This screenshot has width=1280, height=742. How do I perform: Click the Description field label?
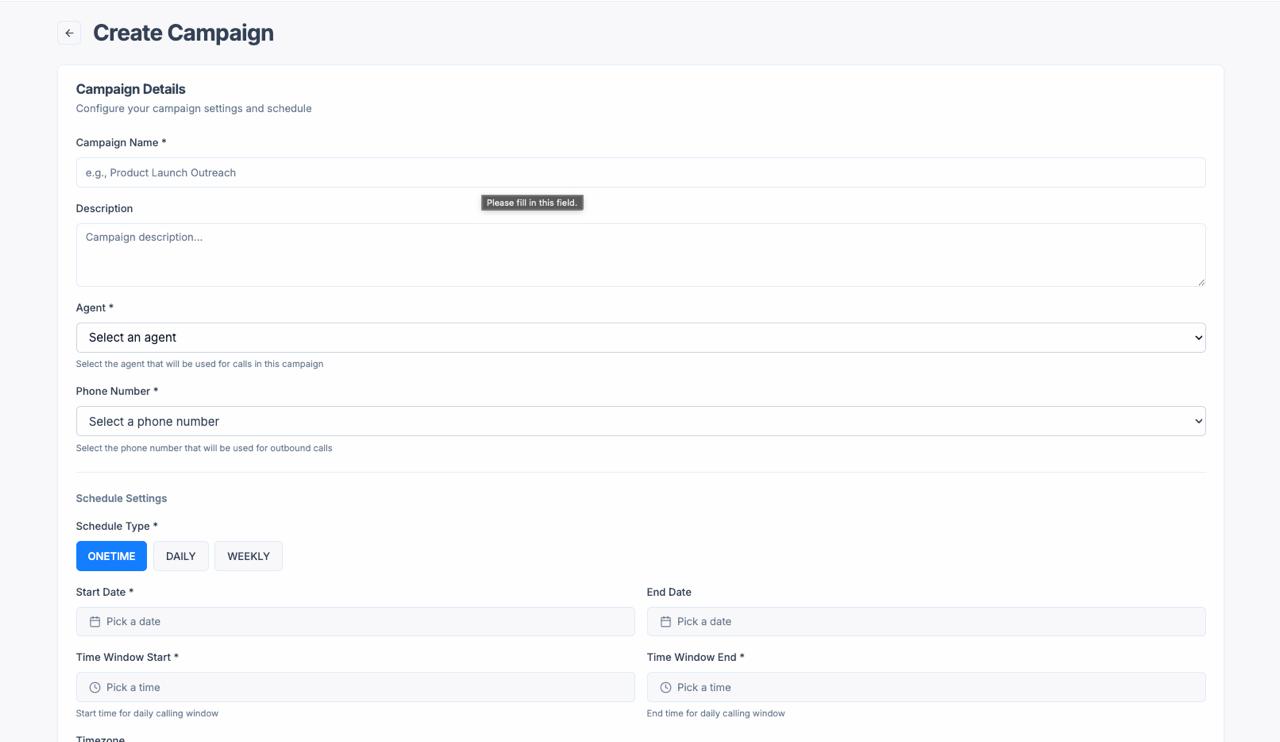point(104,209)
